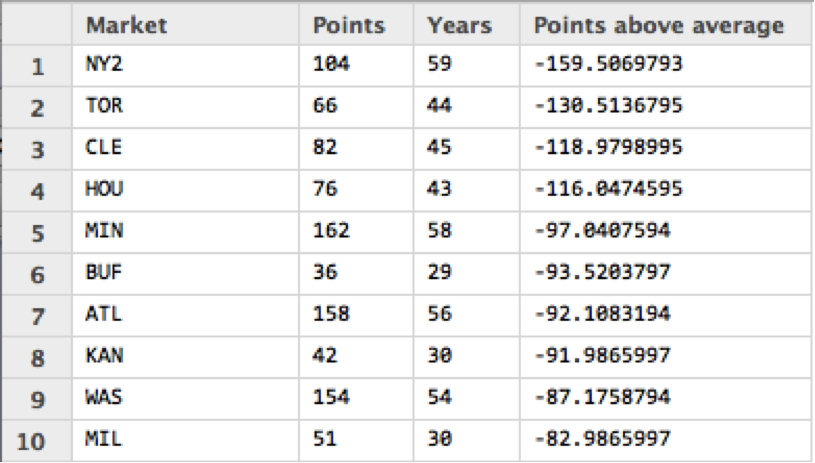Select row number 5
The height and width of the screenshot is (463, 815).
(x=38, y=232)
